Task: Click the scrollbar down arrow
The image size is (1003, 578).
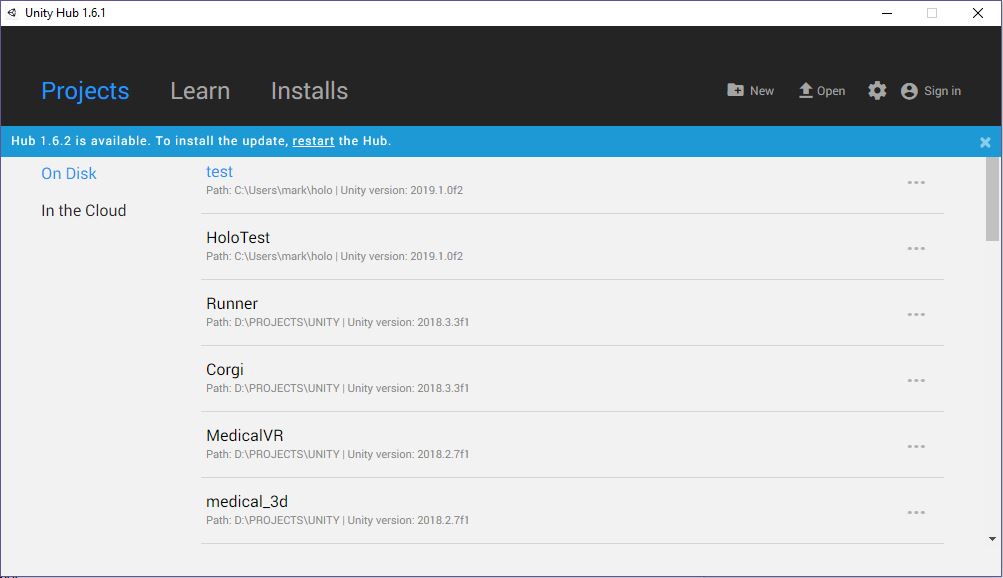Action: [x=992, y=539]
